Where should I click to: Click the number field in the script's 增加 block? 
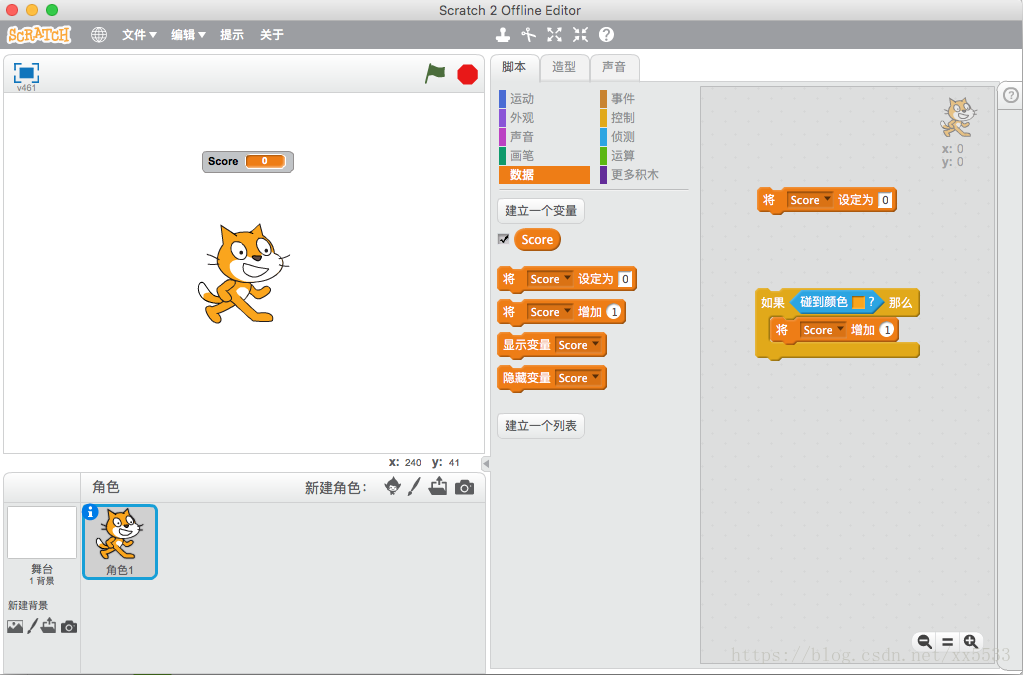pos(887,330)
